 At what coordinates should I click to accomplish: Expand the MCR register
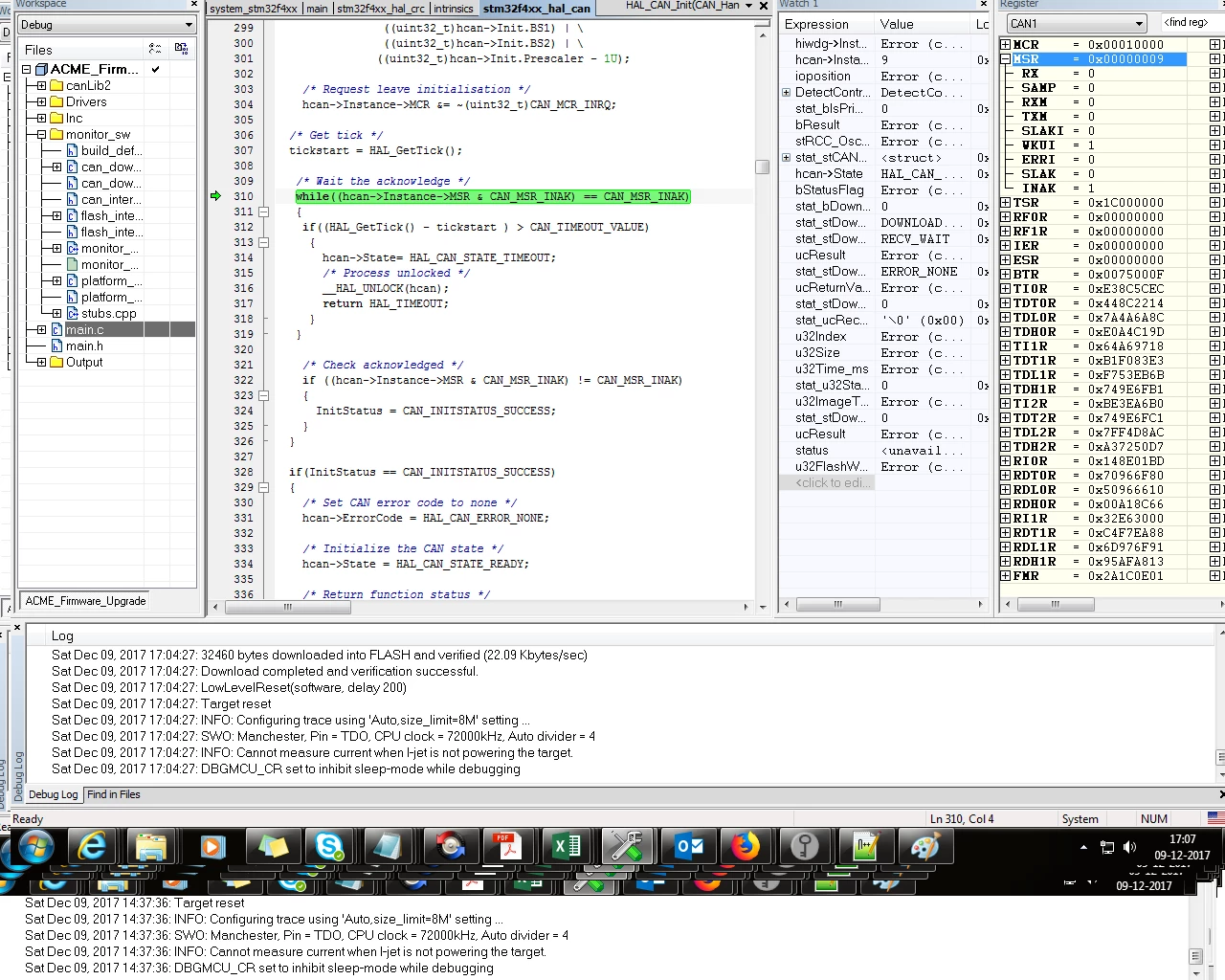[1005, 44]
